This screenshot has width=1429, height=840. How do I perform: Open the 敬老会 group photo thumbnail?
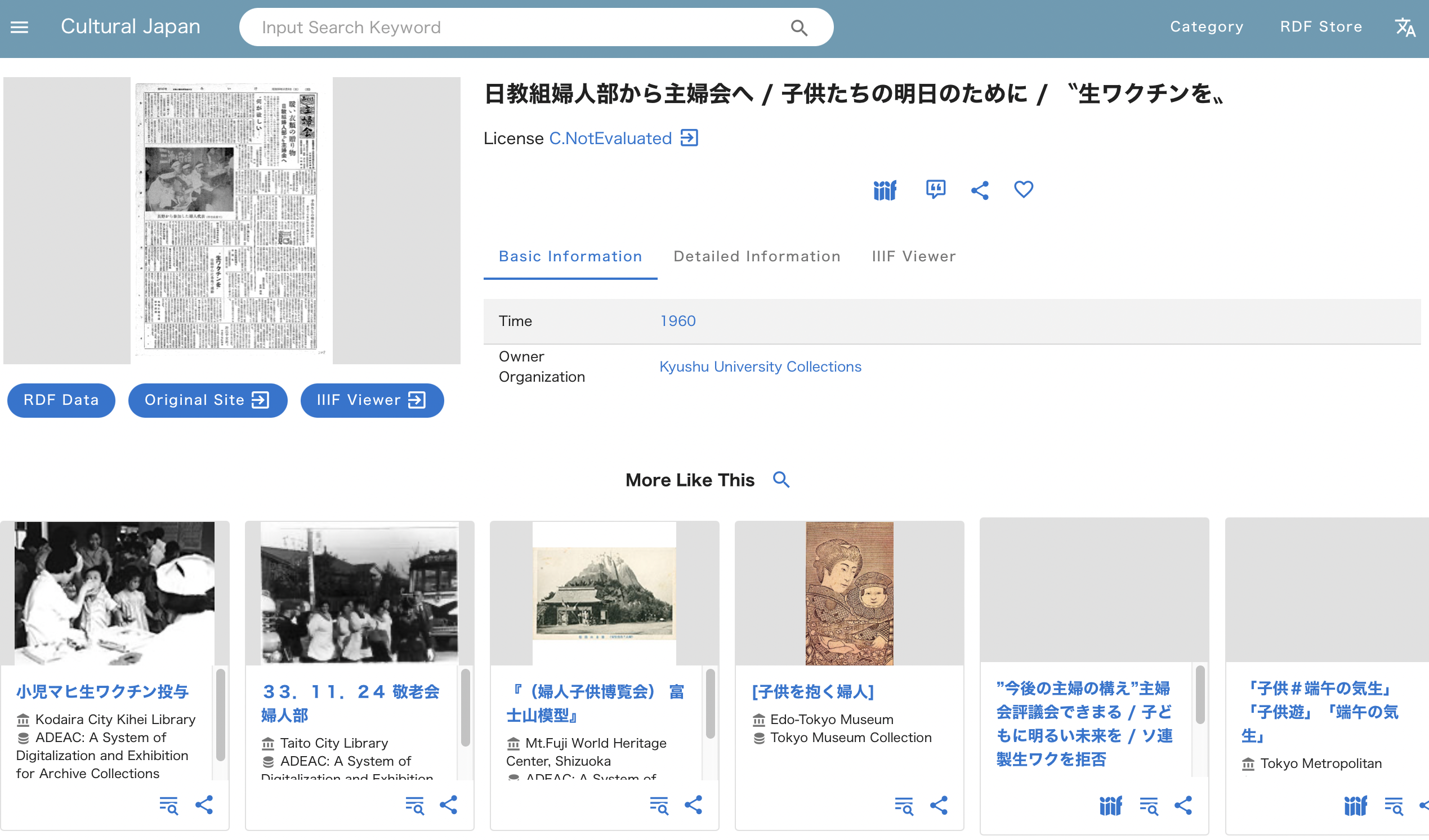coord(359,593)
